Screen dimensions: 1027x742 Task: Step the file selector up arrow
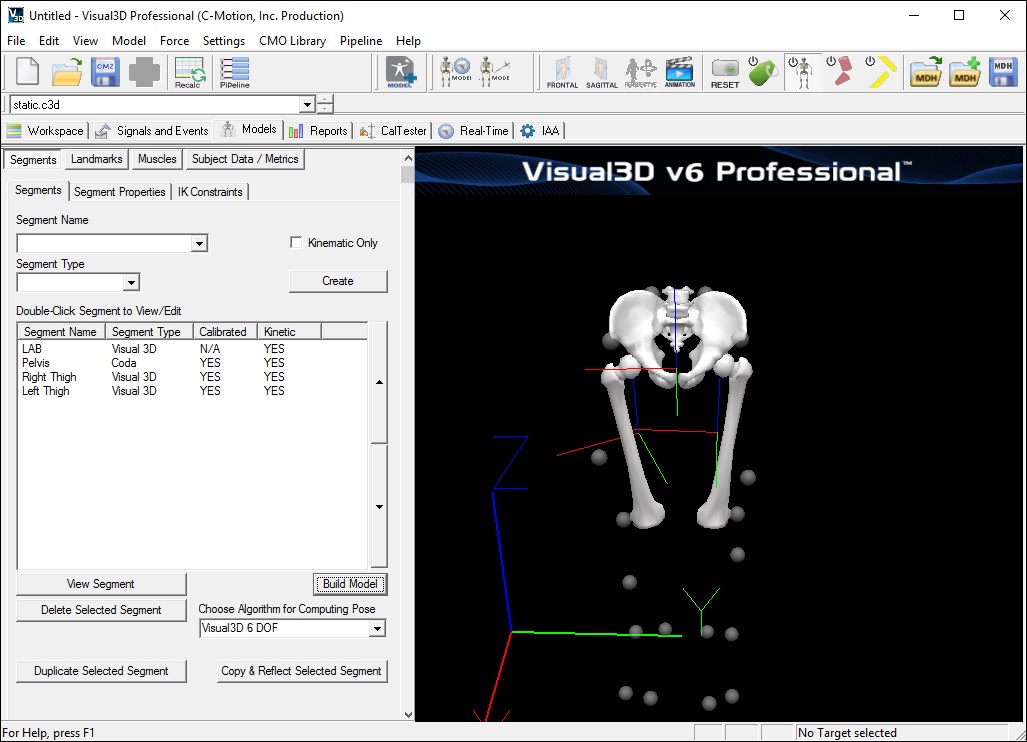coord(326,100)
